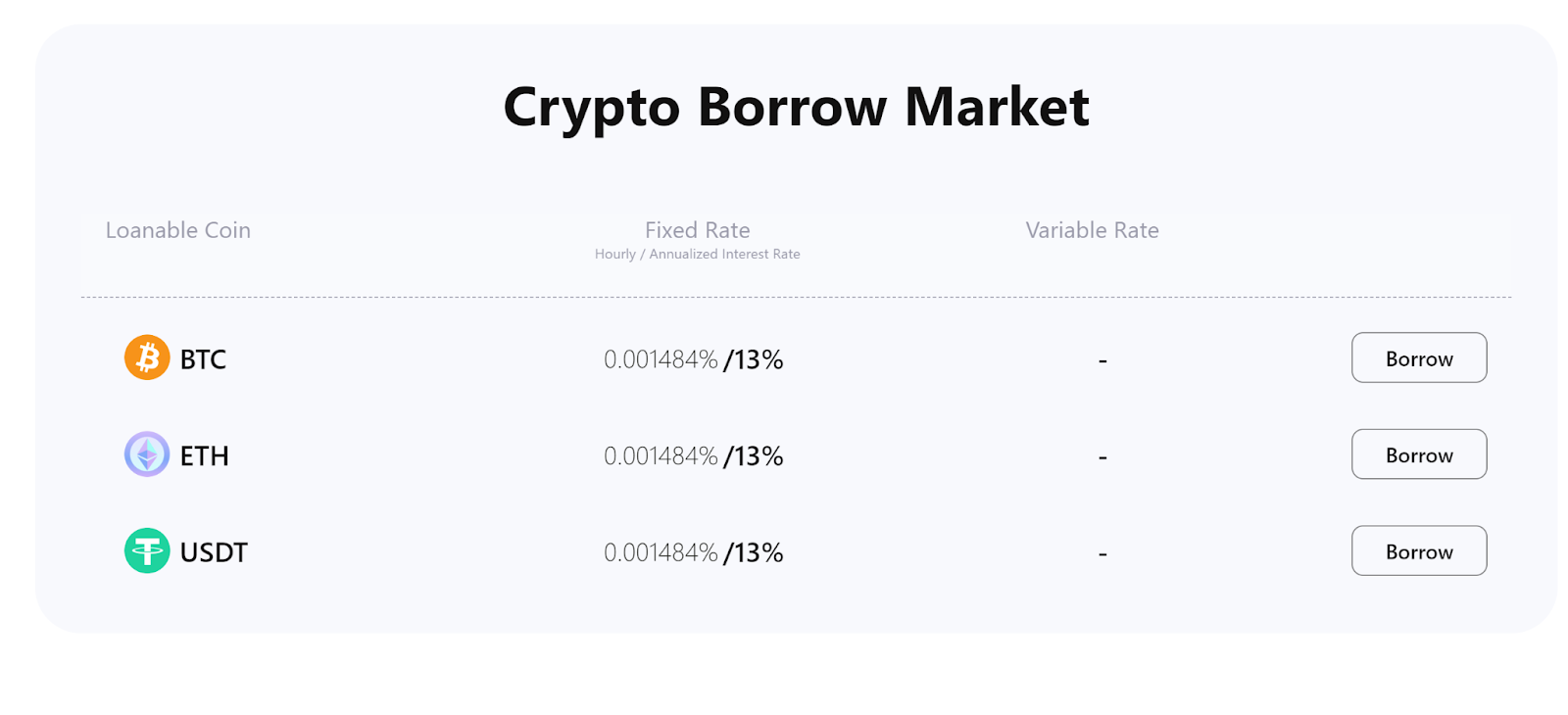Click USDT fixed rate 0.001484% value
Viewport: 1568px width, 715px height.
point(661,552)
